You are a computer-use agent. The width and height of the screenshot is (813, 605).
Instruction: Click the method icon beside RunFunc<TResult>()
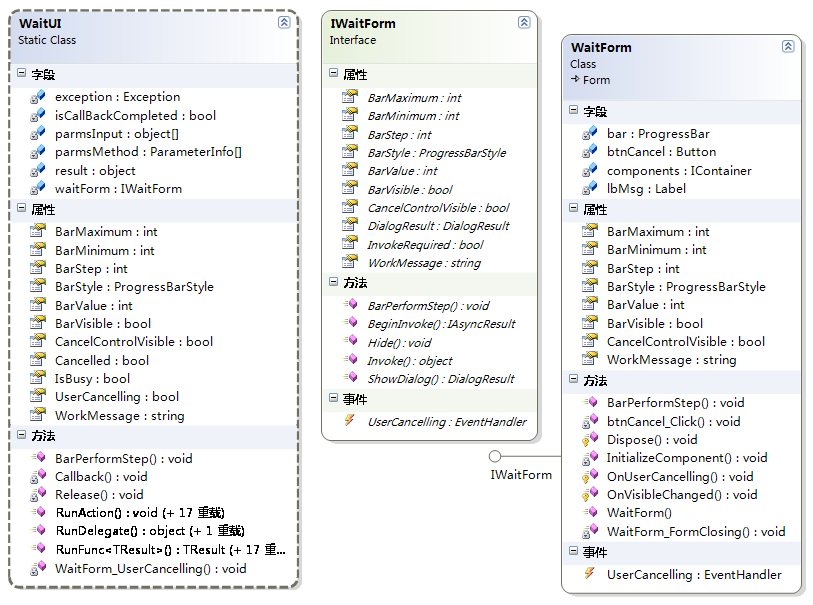pos(38,549)
